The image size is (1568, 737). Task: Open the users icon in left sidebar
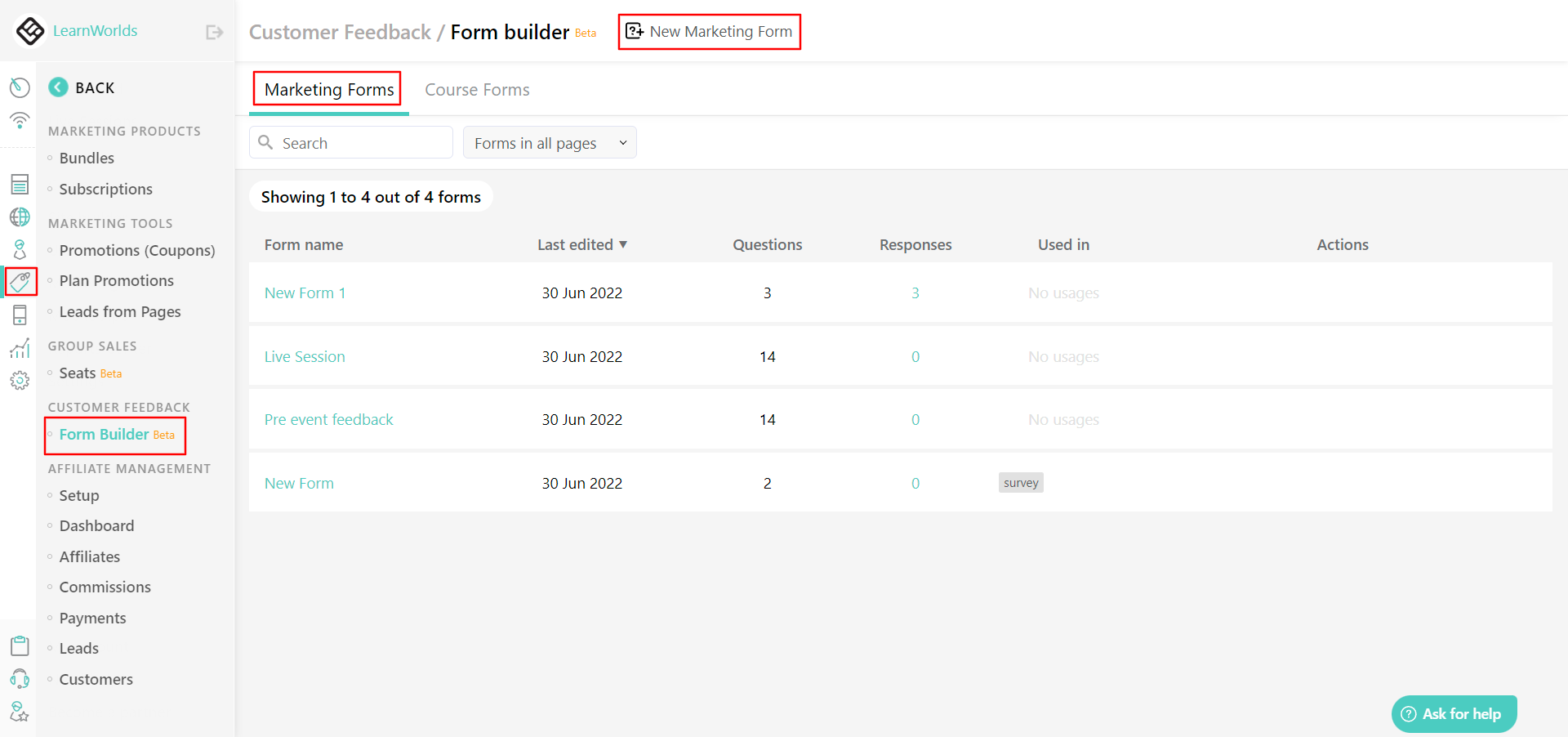coord(20,249)
